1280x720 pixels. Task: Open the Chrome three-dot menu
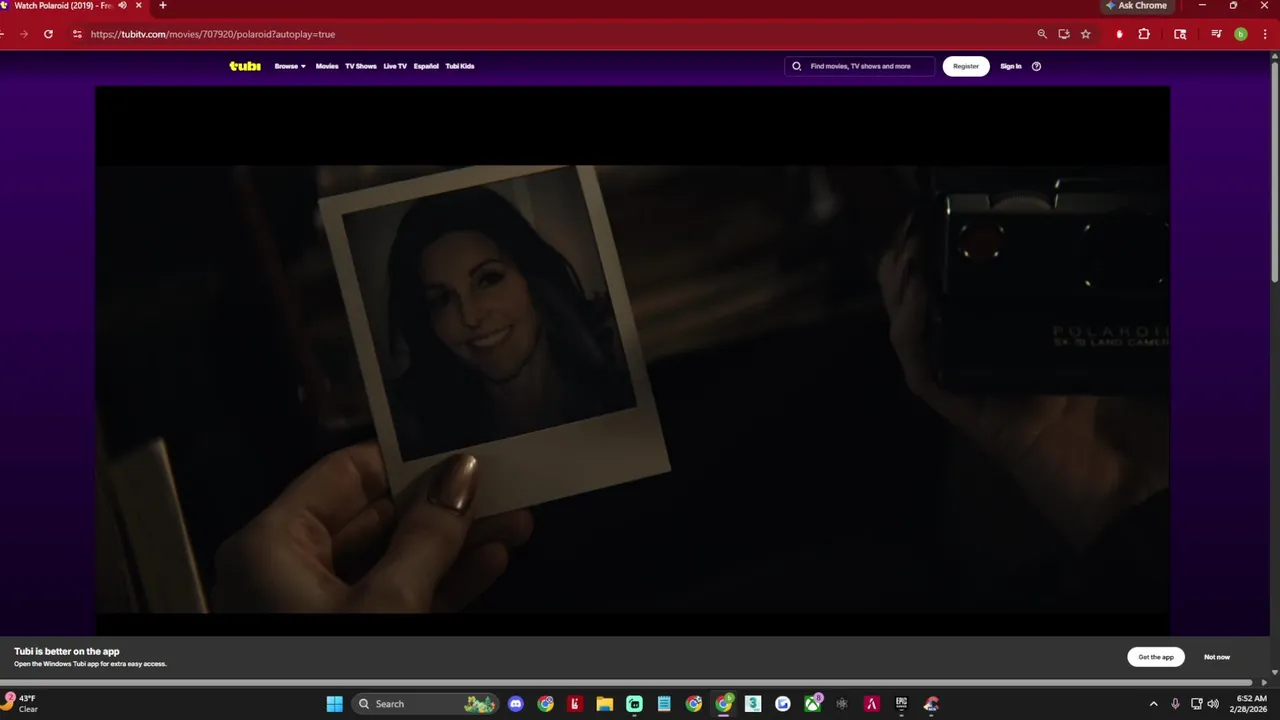click(x=1265, y=34)
